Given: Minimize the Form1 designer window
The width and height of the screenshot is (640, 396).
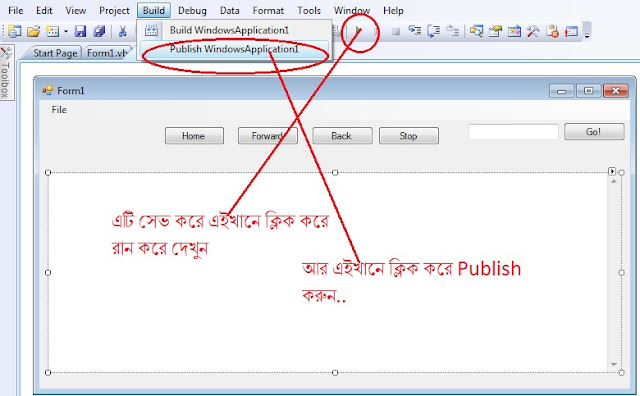Looking at the screenshot, I should pos(562,91).
